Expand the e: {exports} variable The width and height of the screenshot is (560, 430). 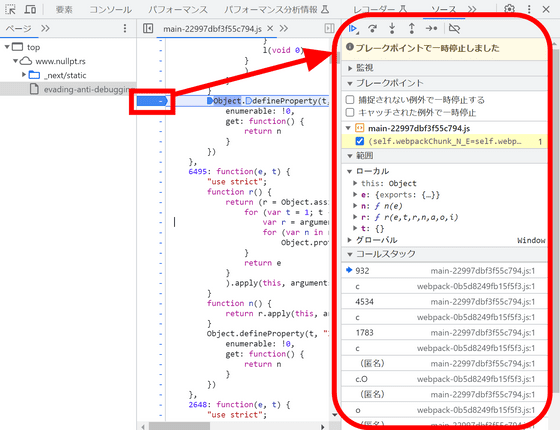coord(355,195)
